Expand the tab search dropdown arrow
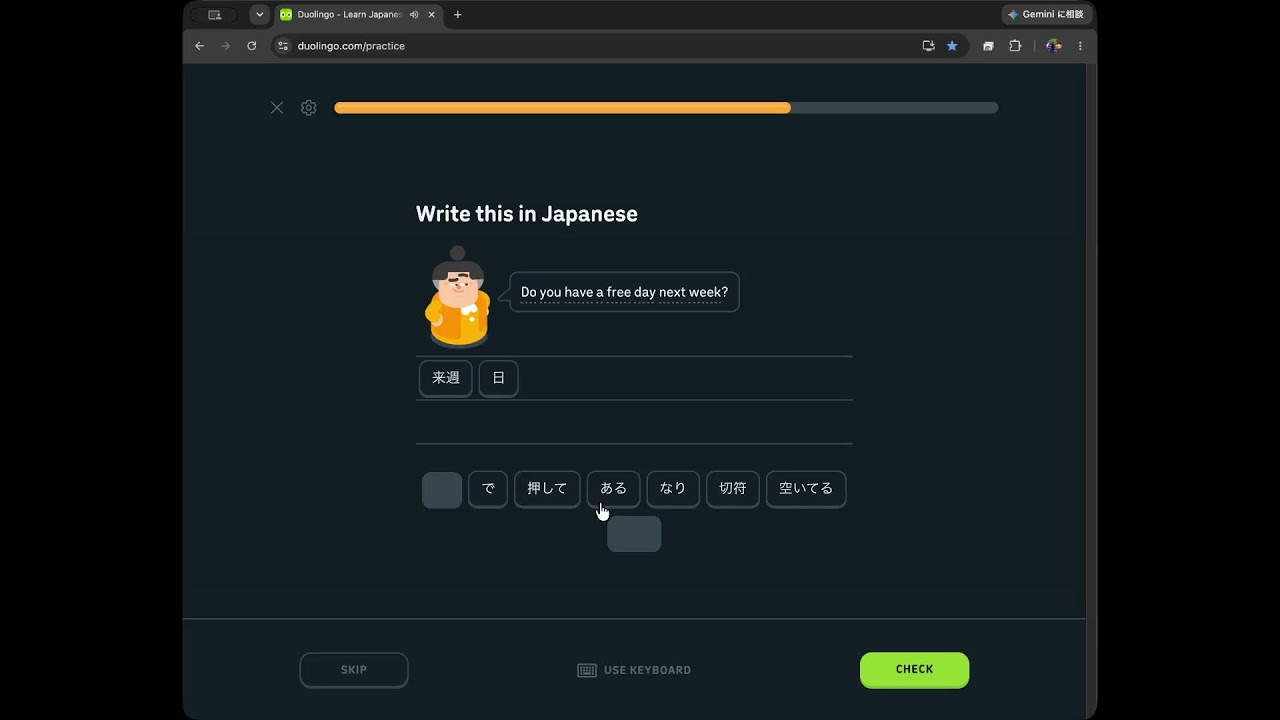Viewport: 1280px width, 720px height. pos(260,15)
